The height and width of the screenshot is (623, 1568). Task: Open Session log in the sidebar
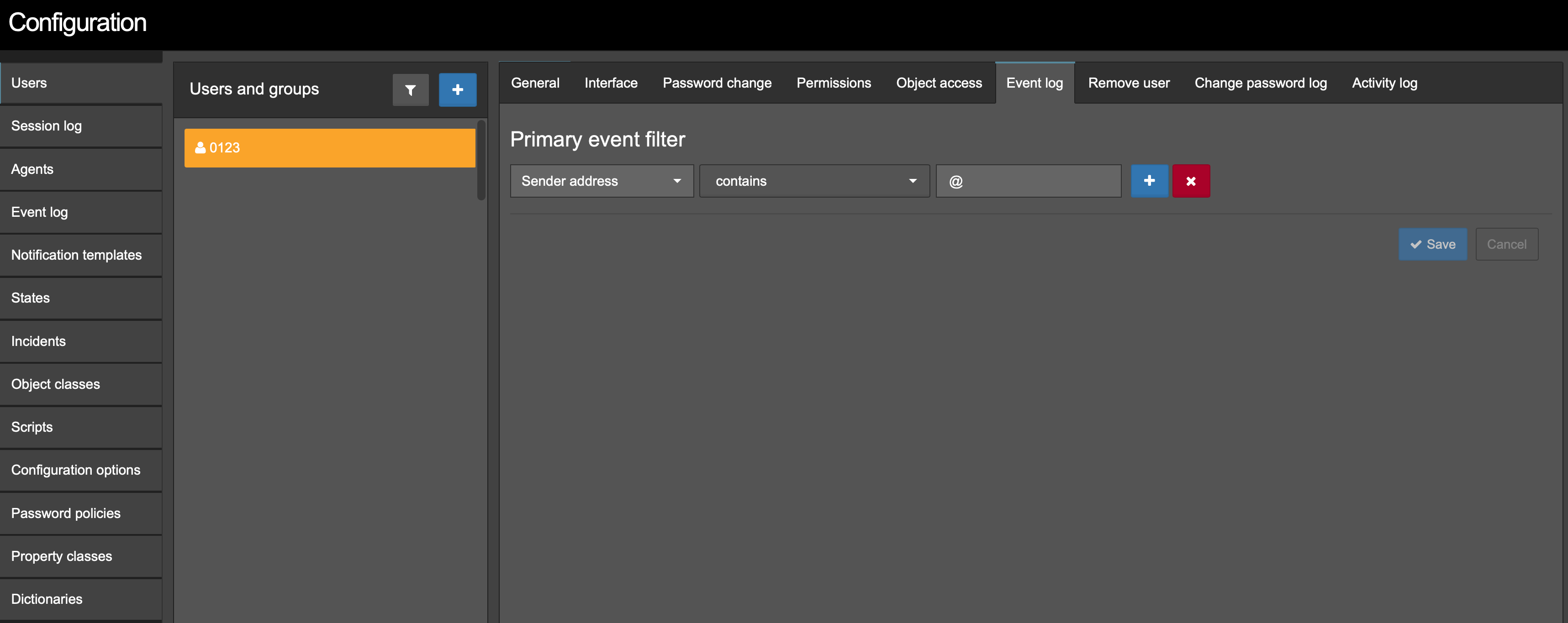[x=81, y=126]
